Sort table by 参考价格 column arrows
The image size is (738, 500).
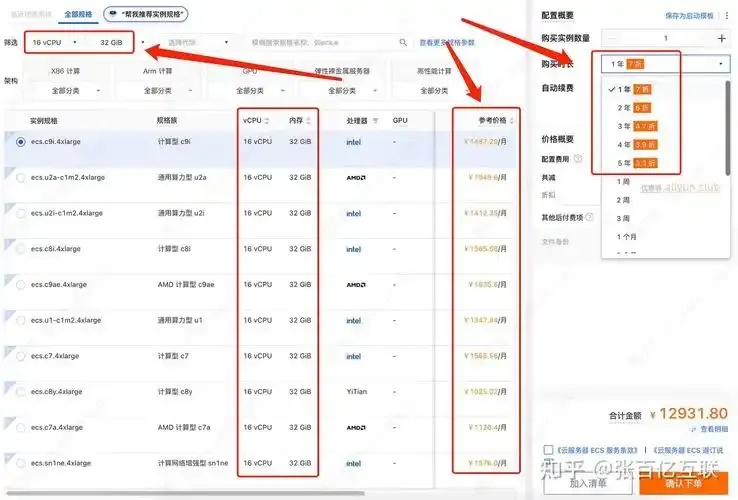pyautogui.click(x=512, y=121)
